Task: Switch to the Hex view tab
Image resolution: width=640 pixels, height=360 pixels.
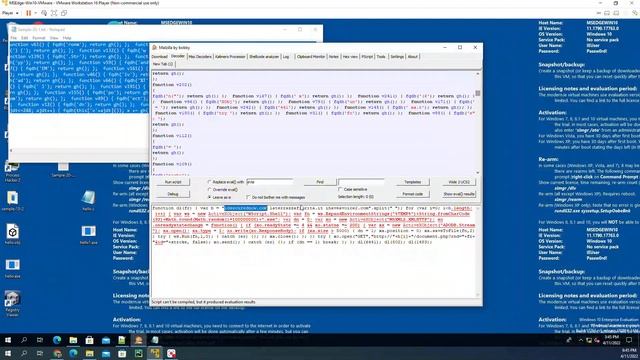Action: 350,57
